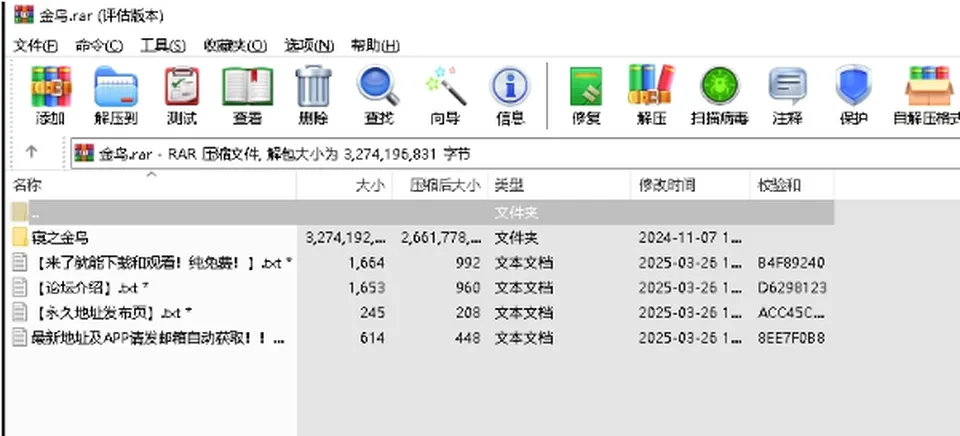Click the WinRAR icon in title bar

coord(24,13)
